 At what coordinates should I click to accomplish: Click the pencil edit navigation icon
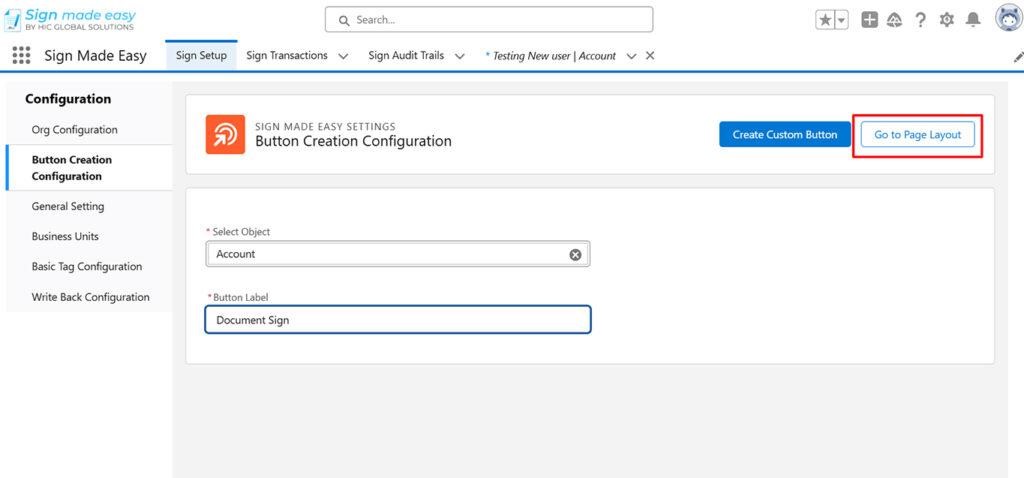point(1018,57)
